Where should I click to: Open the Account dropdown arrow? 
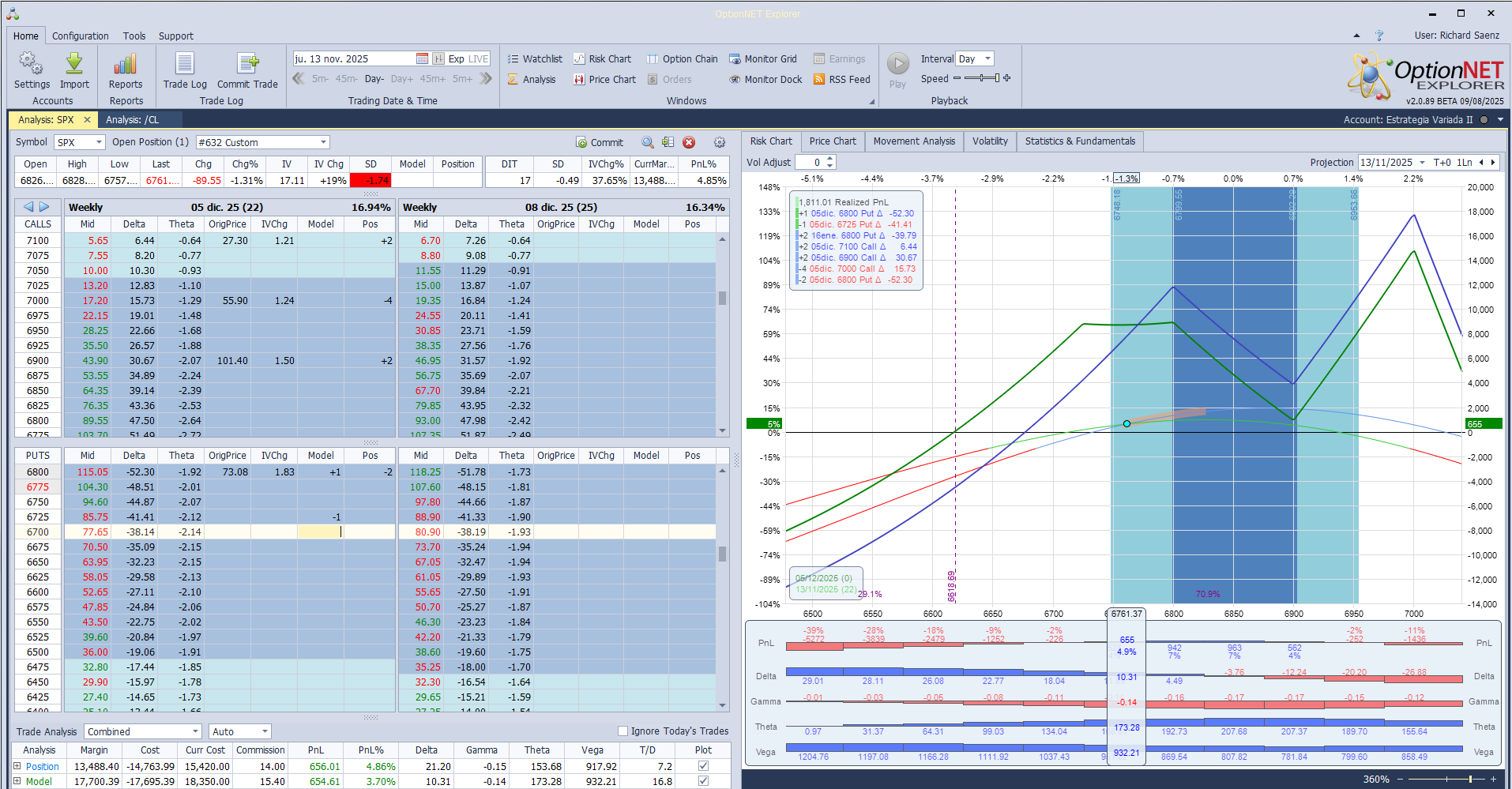[x=1500, y=120]
